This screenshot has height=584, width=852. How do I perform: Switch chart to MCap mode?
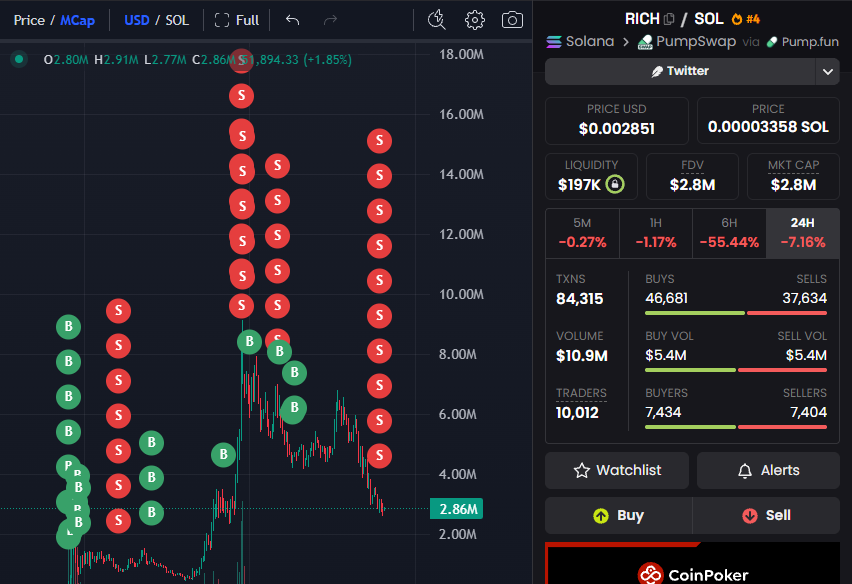click(x=77, y=20)
